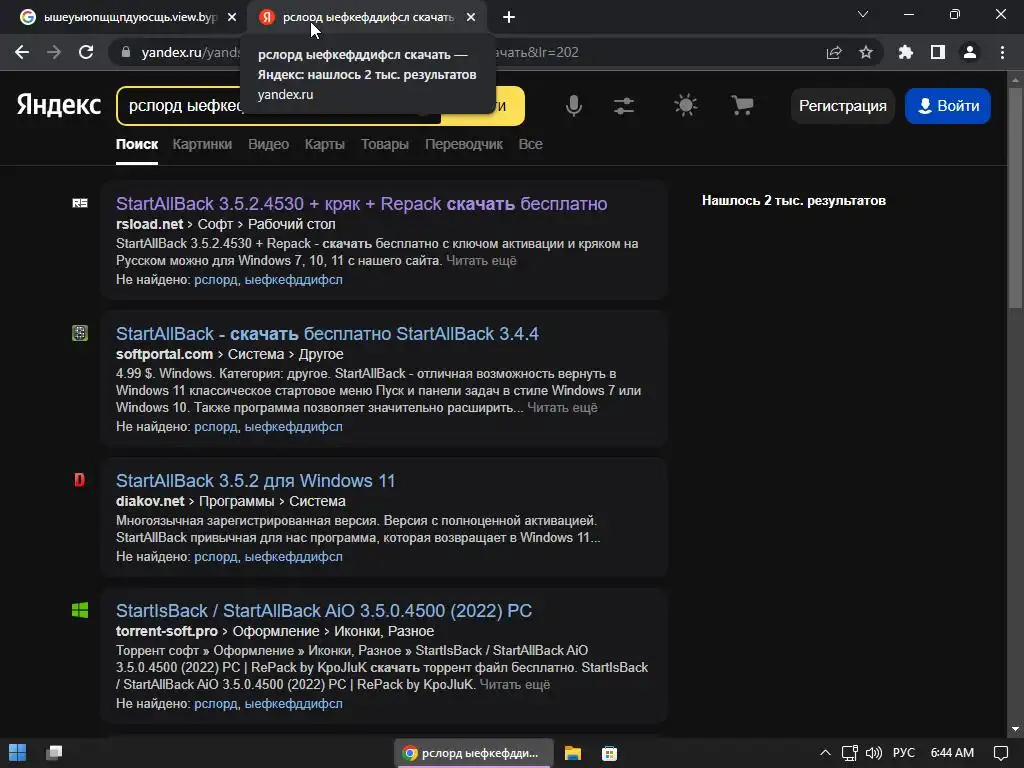Image resolution: width=1024 pixels, height=768 pixels.
Task: Open File Explorer from taskbar
Action: point(573,753)
